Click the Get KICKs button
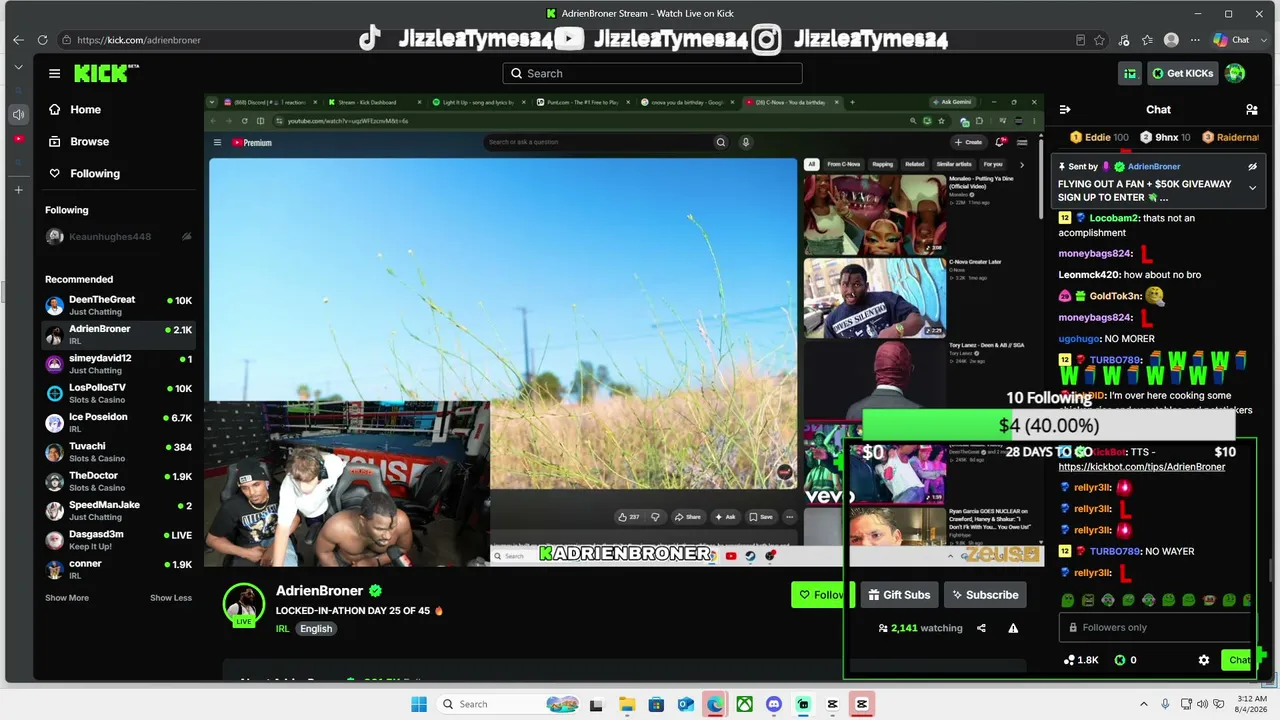 pyautogui.click(x=1182, y=73)
